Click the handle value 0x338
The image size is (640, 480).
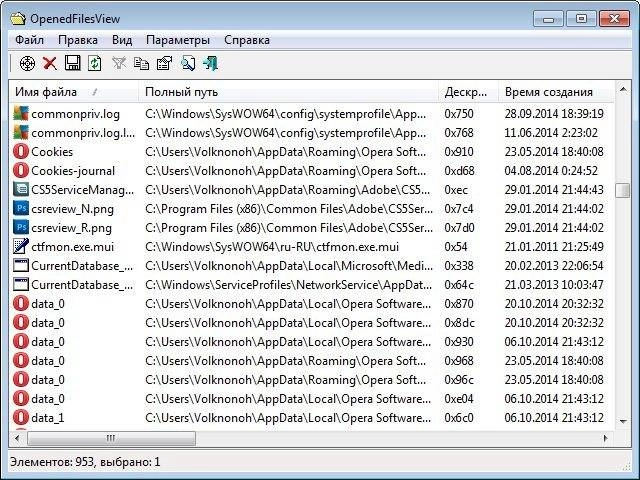(x=459, y=266)
